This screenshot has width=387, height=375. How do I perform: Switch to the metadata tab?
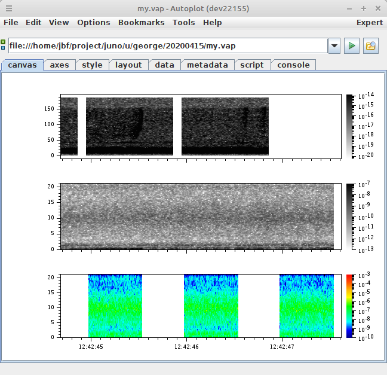click(x=207, y=65)
